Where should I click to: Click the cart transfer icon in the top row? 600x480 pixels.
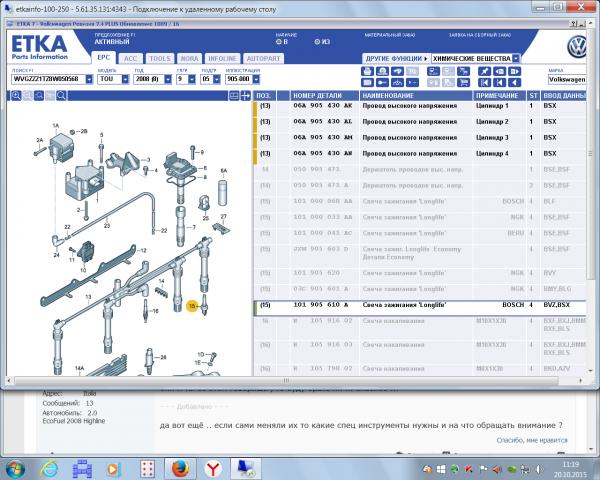point(463,71)
